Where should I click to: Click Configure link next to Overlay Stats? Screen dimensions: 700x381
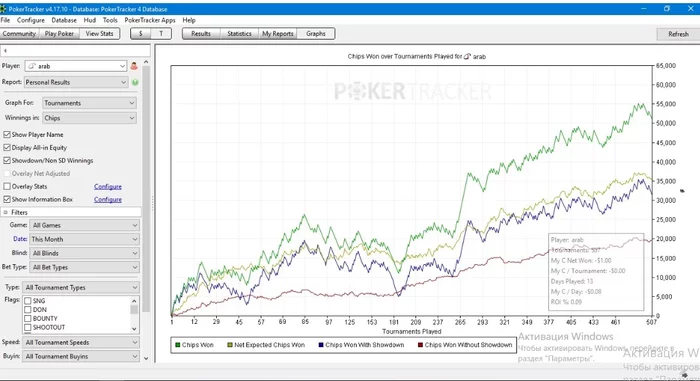coord(108,187)
